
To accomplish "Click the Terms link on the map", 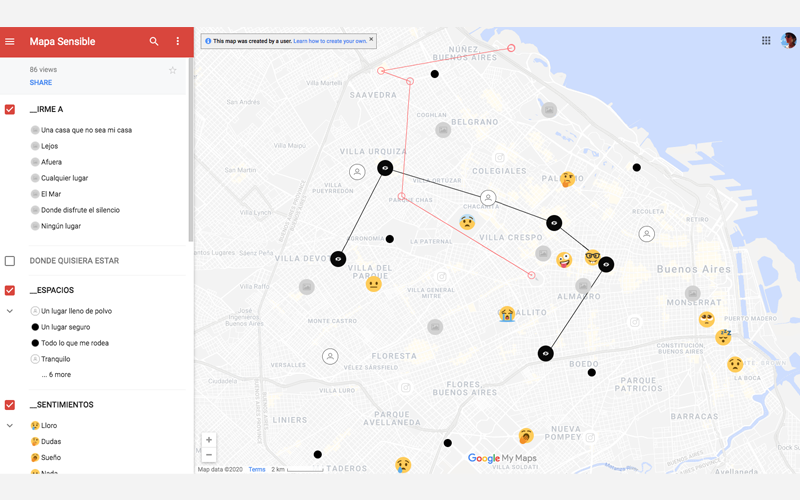I will pyautogui.click(x=257, y=469).
